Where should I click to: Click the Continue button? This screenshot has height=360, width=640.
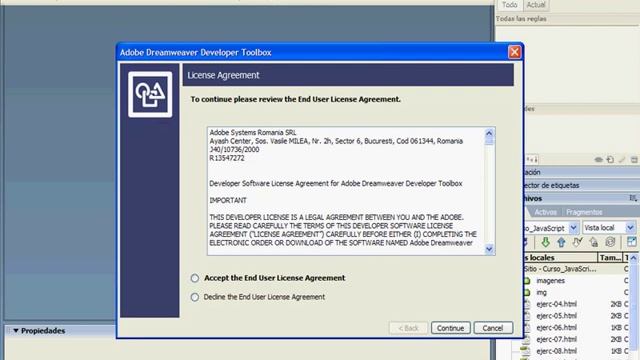pos(451,328)
